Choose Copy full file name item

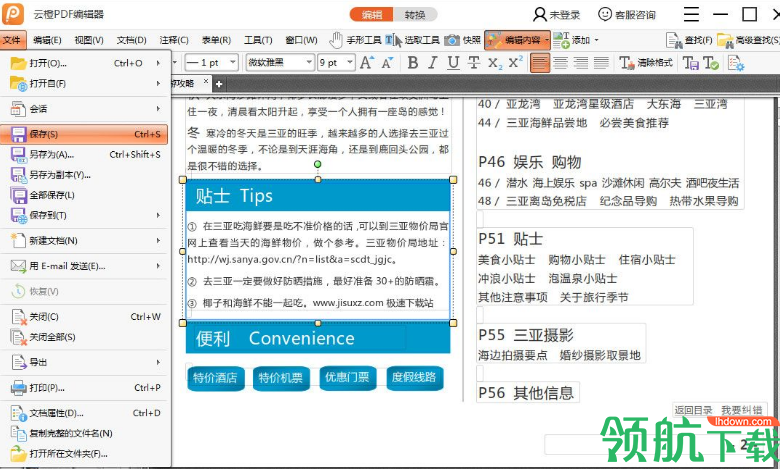coord(85,433)
